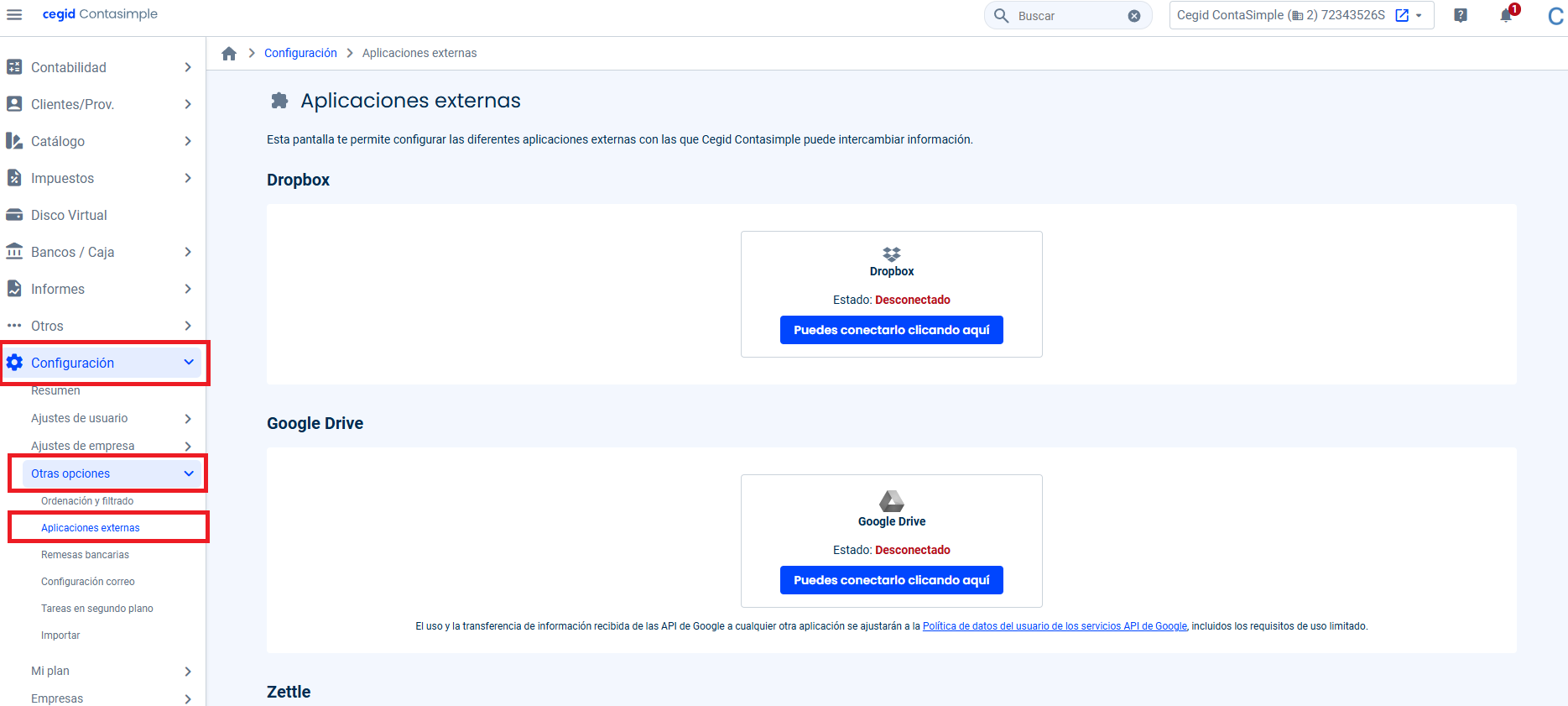Click the Dropbox Desconectado status text
The height and width of the screenshot is (706, 1568).
(x=913, y=300)
